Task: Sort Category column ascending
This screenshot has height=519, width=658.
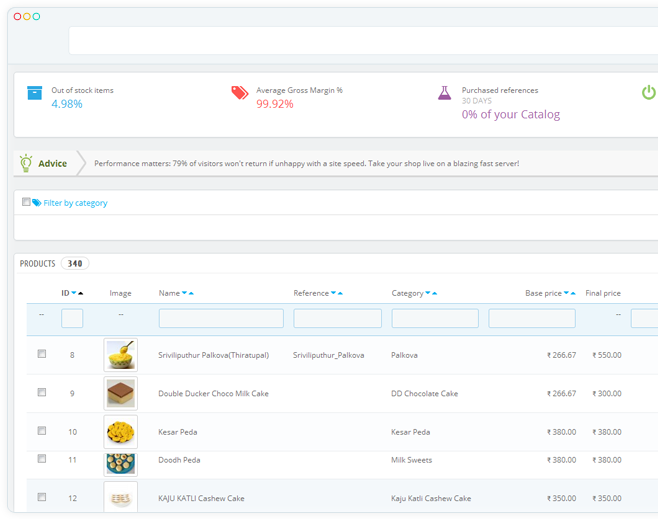Action: (x=435, y=293)
